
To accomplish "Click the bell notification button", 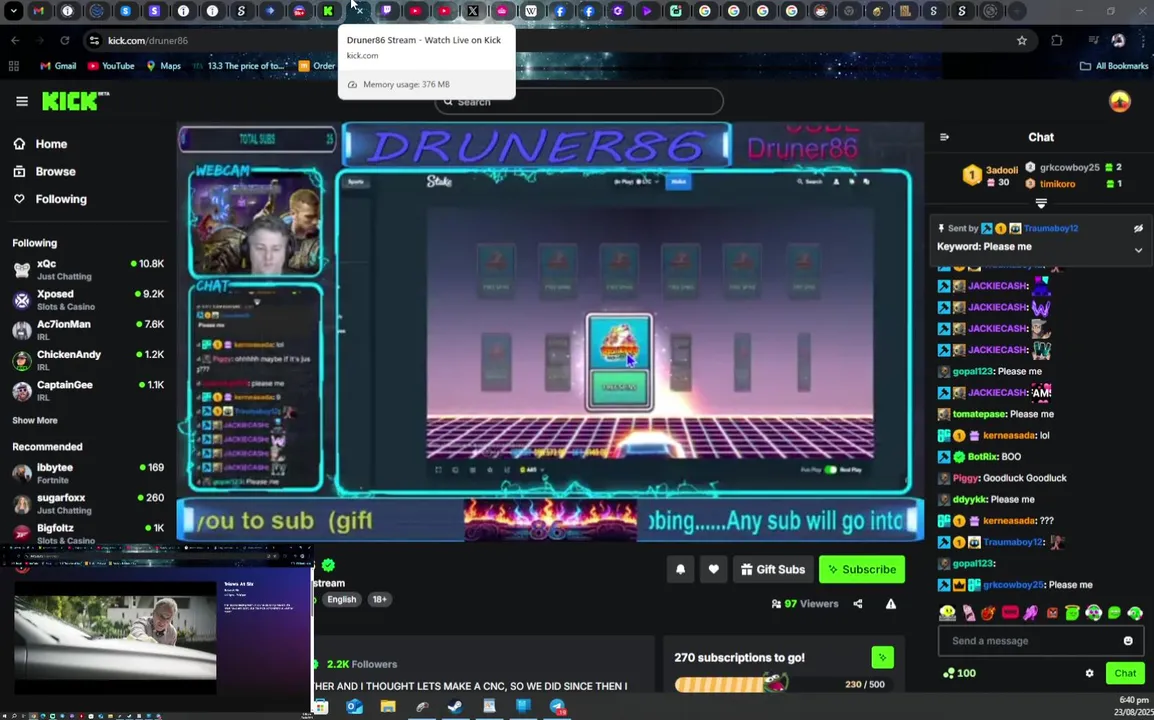I will click(x=680, y=569).
